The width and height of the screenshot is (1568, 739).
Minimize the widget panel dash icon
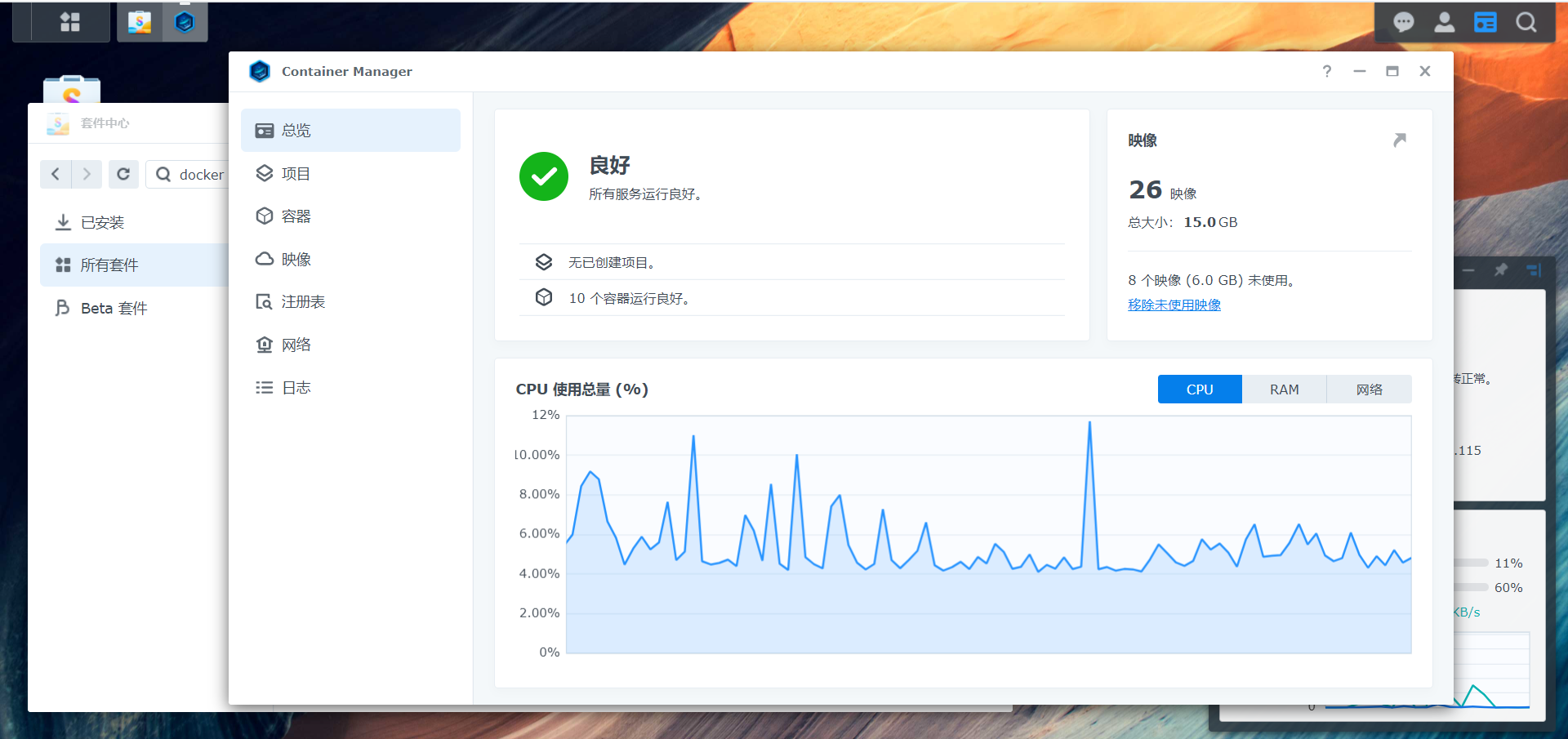pos(1468,269)
